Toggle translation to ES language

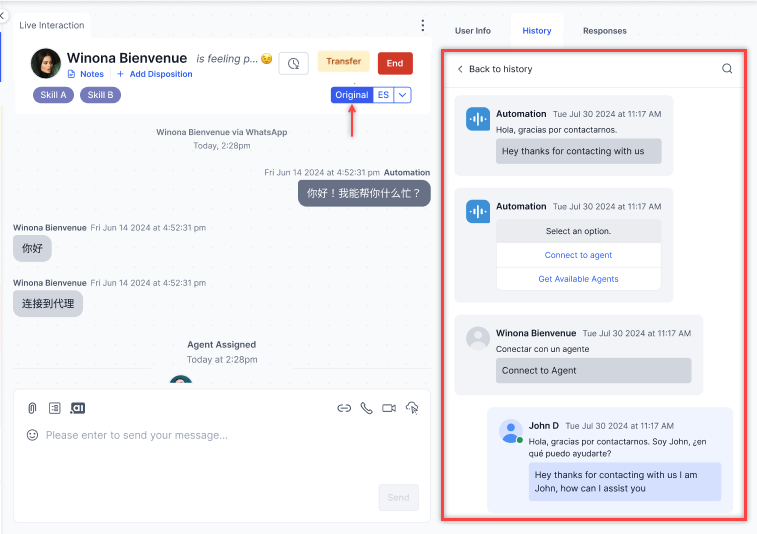coord(383,95)
